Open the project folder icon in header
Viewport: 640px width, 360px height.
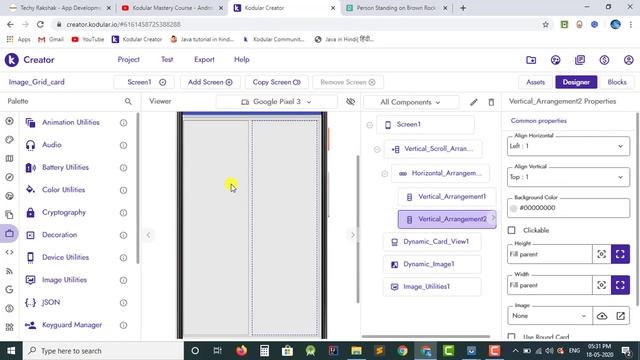pos(531,60)
